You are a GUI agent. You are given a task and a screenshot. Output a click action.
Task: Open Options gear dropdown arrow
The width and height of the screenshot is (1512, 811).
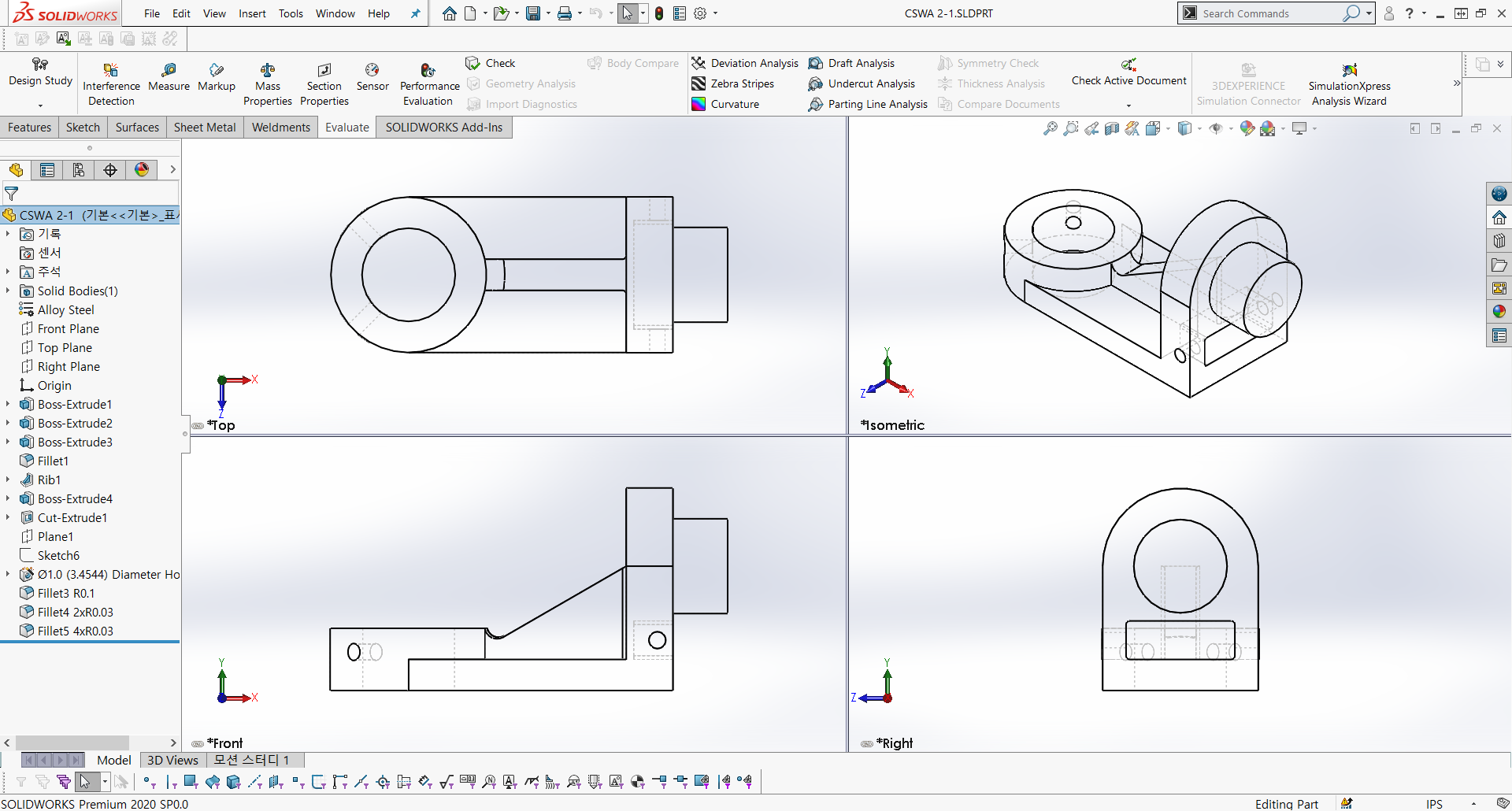pyautogui.click(x=715, y=13)
